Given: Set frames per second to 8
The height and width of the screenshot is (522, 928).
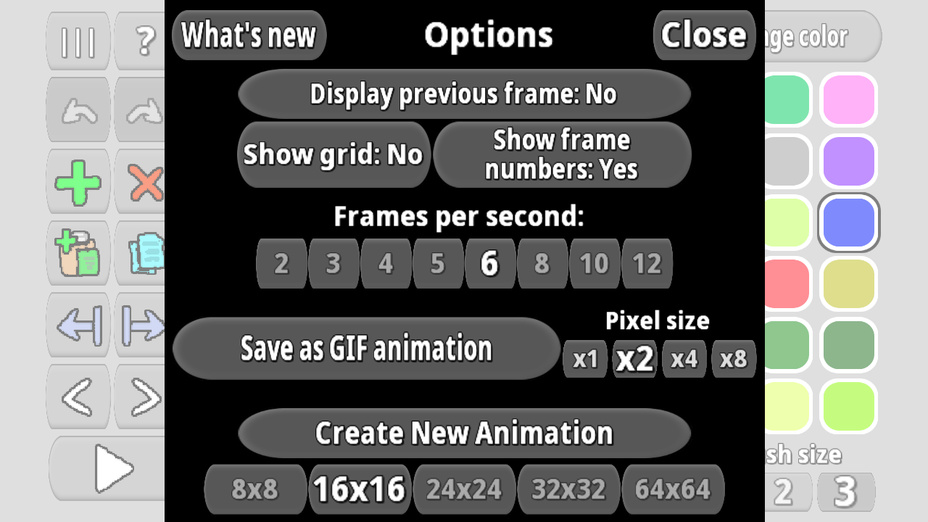Looking at the screenshot, I should pyautogui.click(x=542, y=263).
